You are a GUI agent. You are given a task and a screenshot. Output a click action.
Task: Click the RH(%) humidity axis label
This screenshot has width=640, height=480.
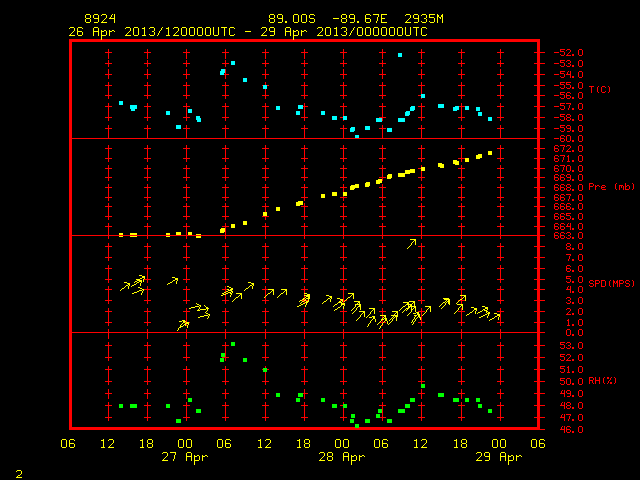click(x=602, y=381)
